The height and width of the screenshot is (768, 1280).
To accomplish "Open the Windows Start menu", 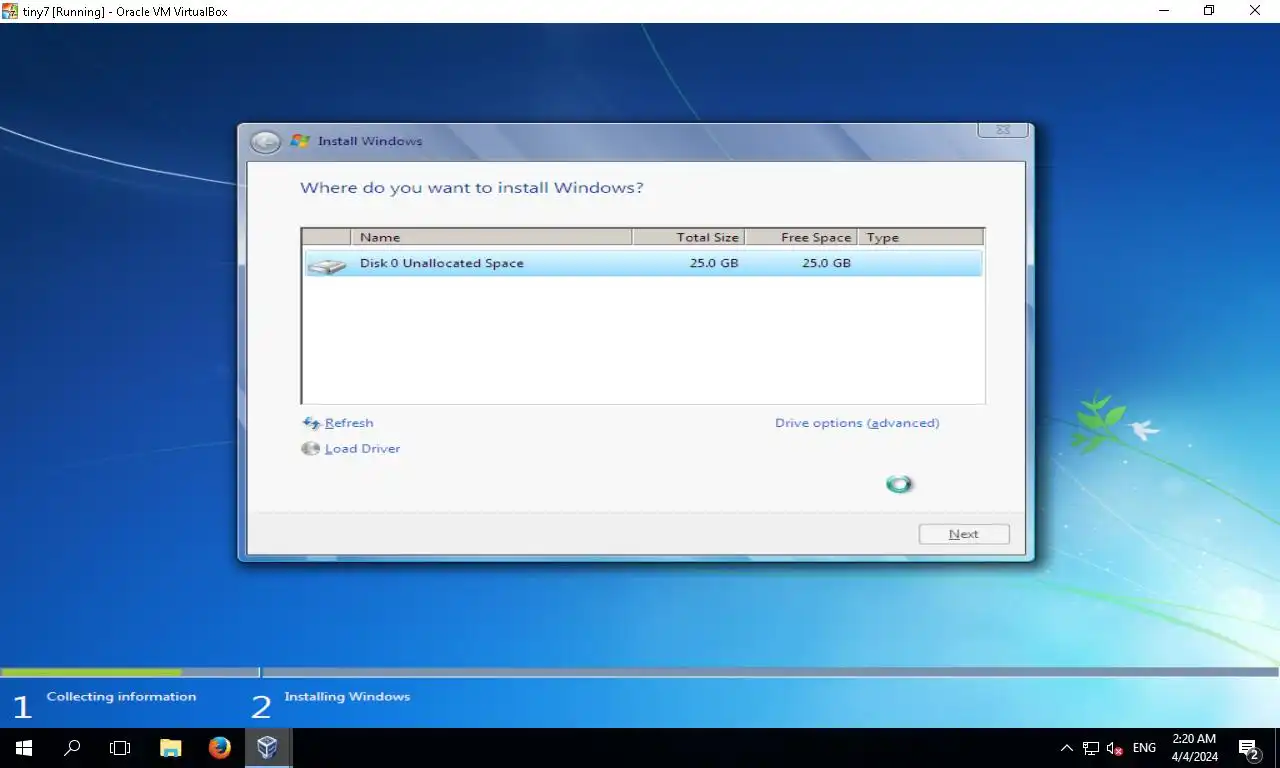I will (24, 748).
